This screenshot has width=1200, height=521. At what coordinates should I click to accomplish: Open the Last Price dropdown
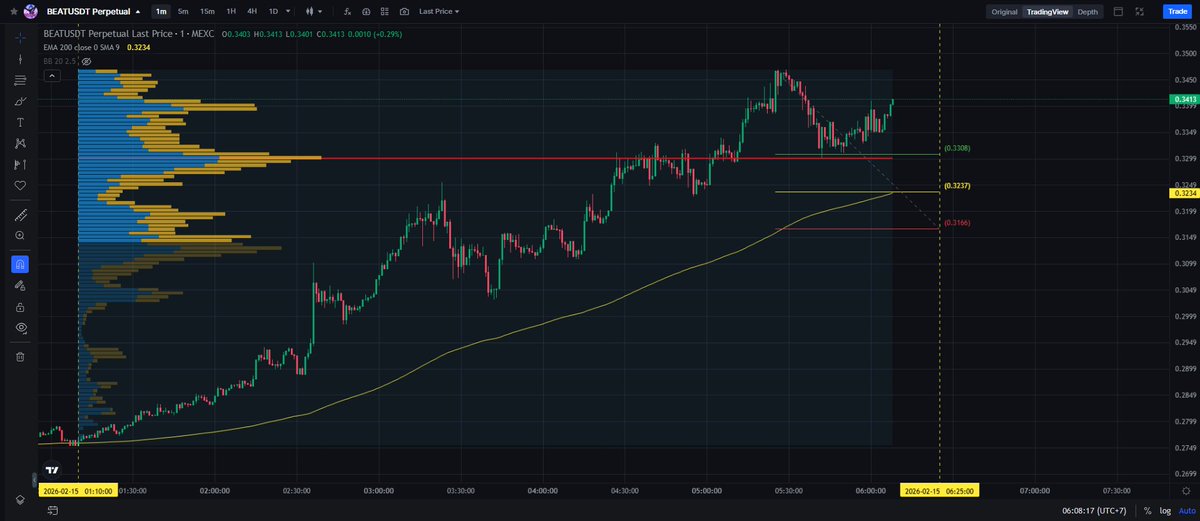pyautogui.click(x=438, y=11)
